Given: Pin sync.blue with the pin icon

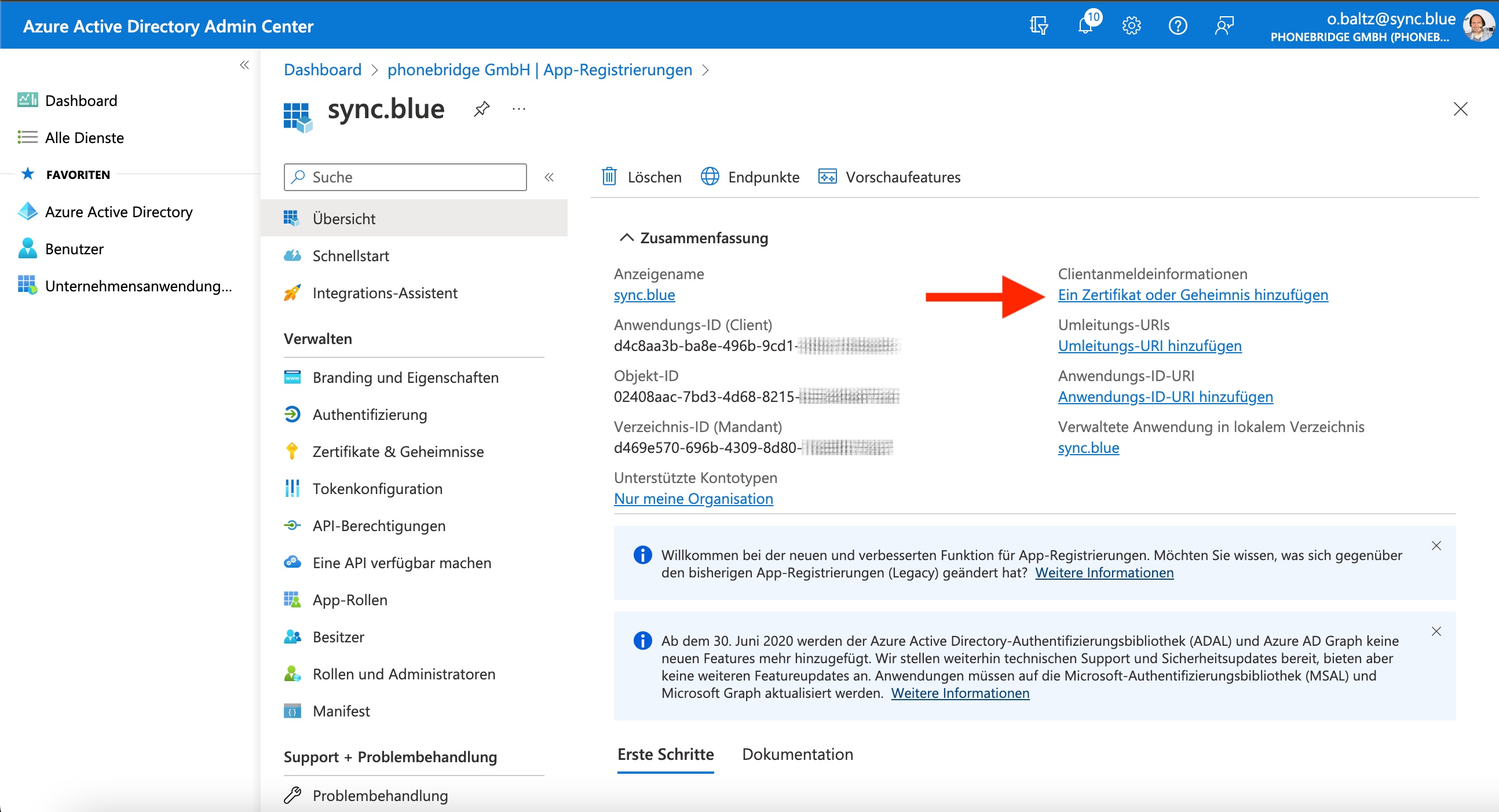Looking at the screenshot, I should (x=481, y=109).
